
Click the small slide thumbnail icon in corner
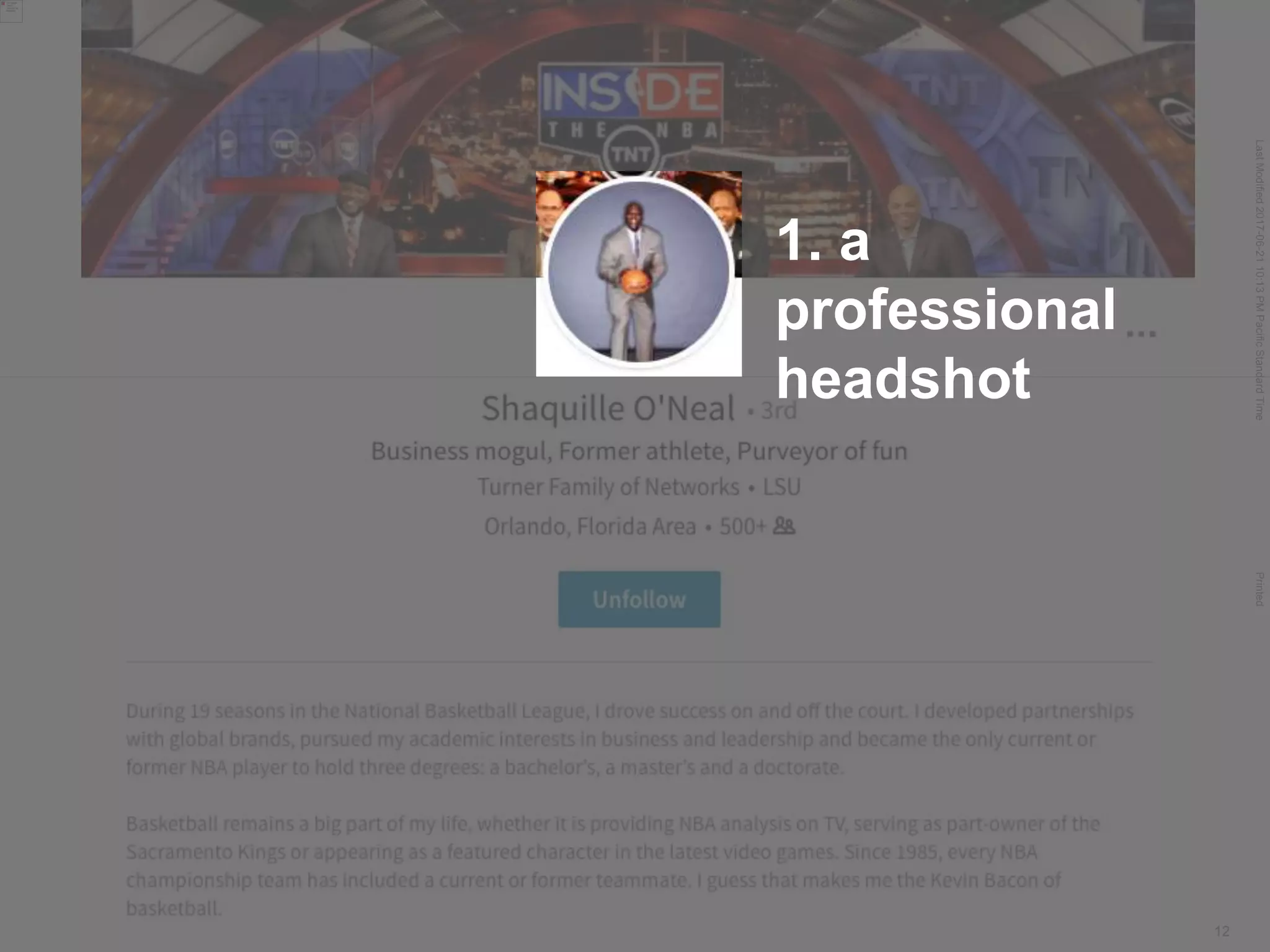point(11,11)
